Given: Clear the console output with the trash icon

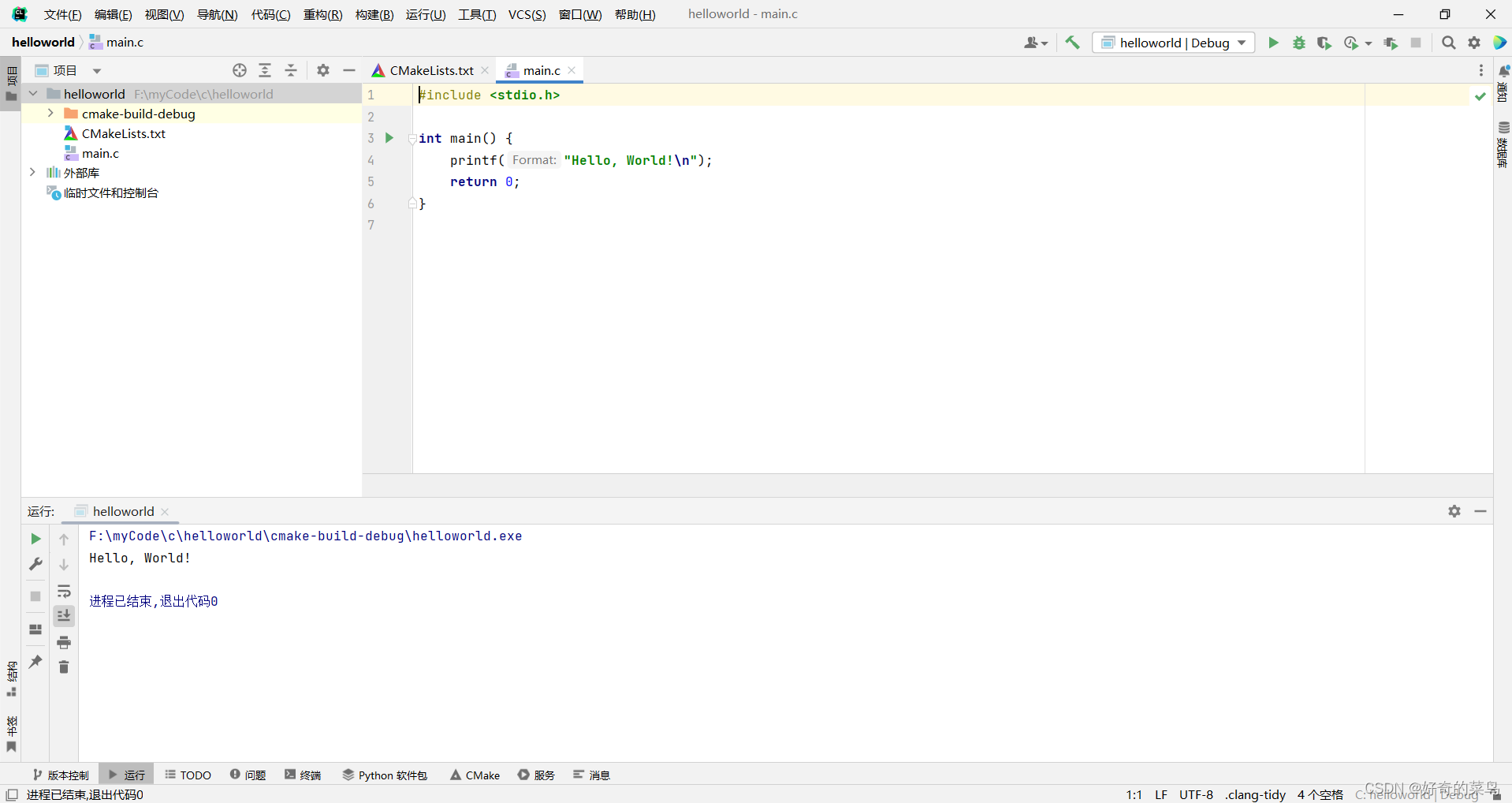Looking at the screenshot, I should 64,667.
